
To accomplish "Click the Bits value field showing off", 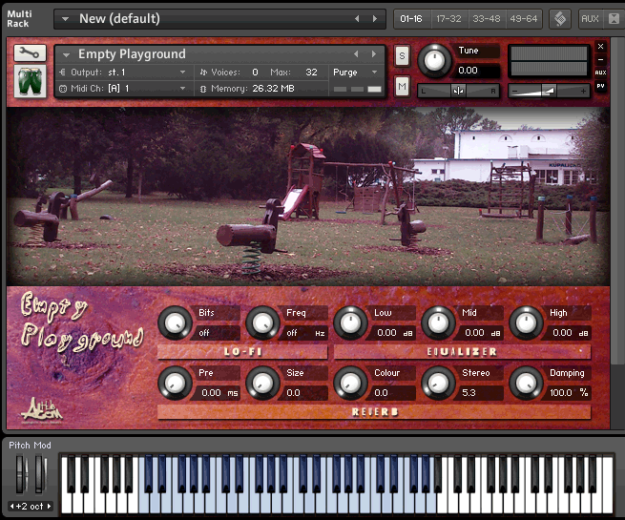I will tap(217, 333).
